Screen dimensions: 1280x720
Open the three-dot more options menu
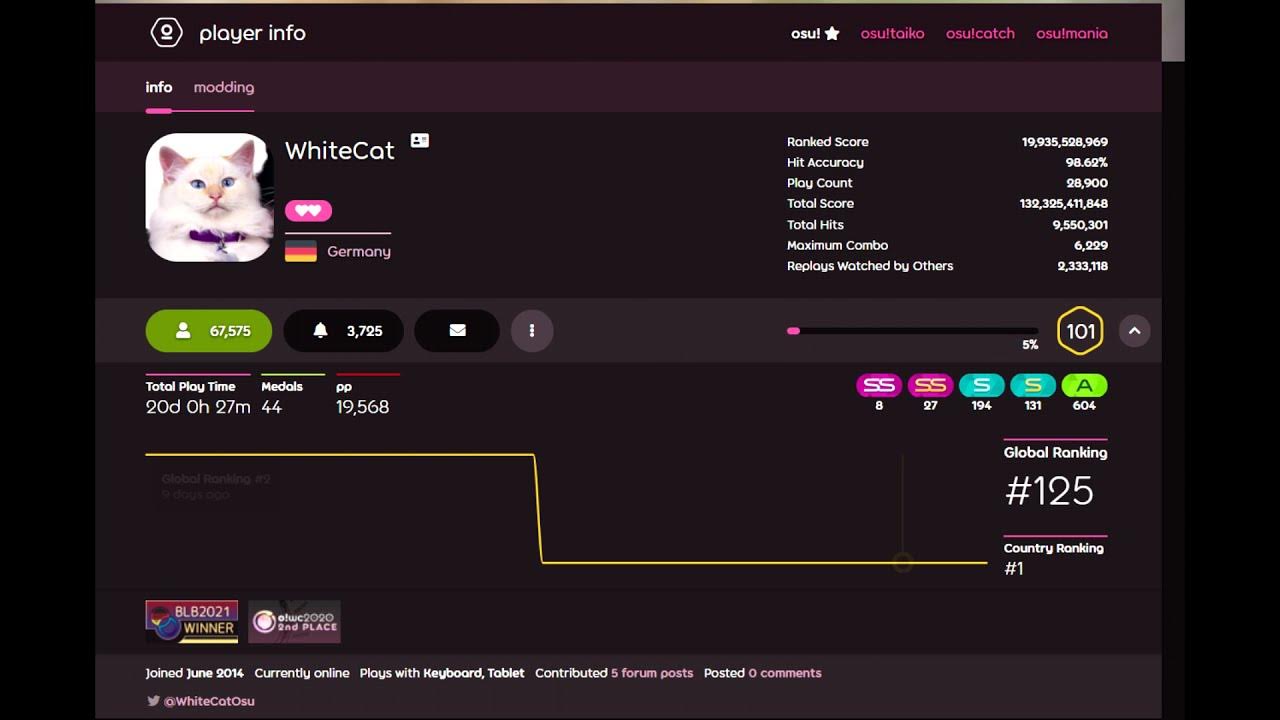point(532,331)
